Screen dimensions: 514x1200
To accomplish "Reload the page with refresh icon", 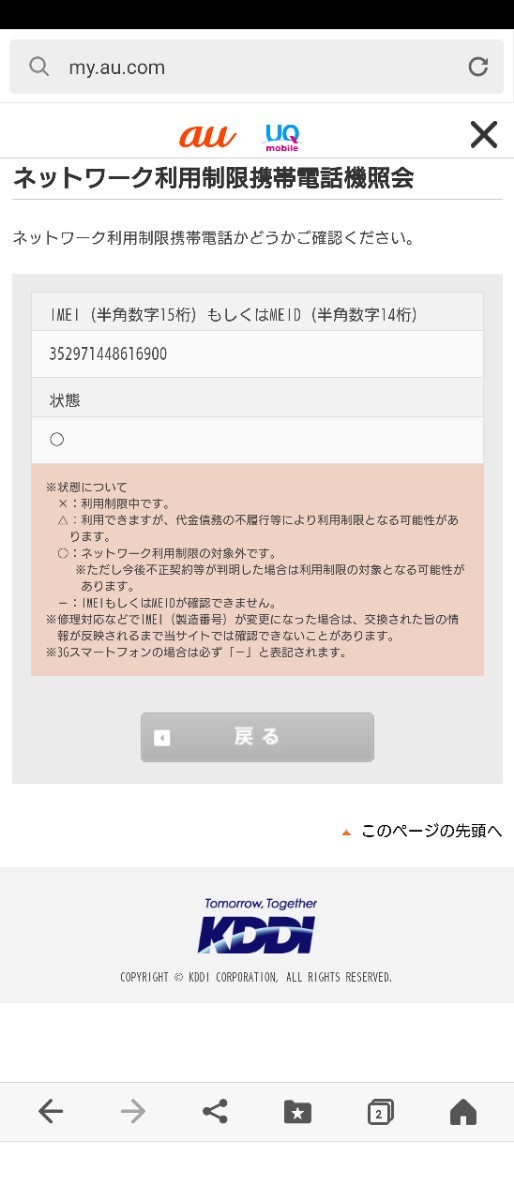I will coord(478,67).
